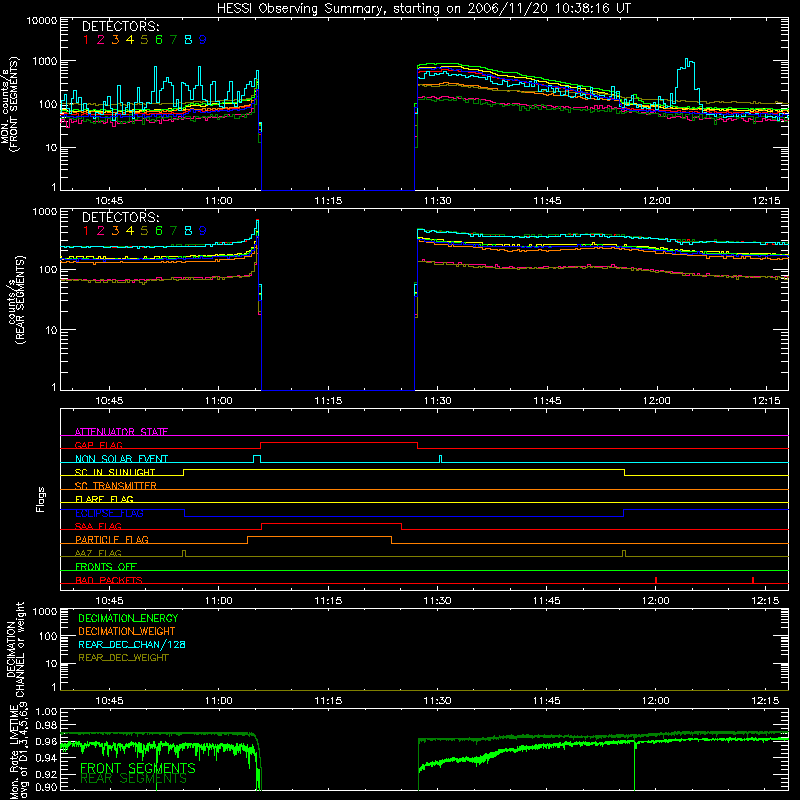Click the SAA_FLAG label
This screenshot has width=800, height=800.
coord(98,526)
